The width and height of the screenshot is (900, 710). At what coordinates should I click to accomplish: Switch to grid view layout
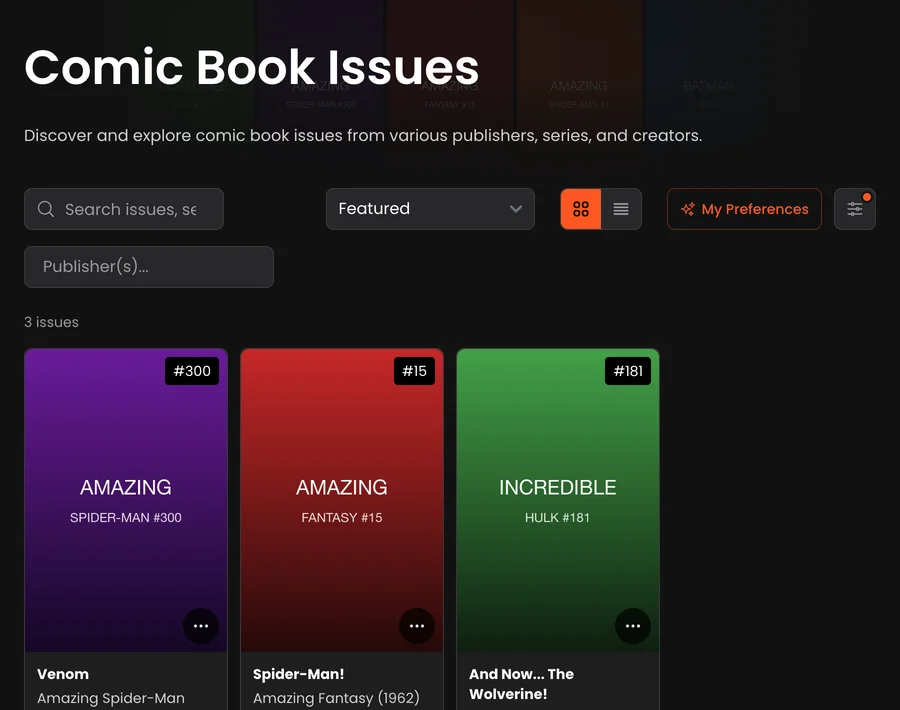click(x=581, y=209)
